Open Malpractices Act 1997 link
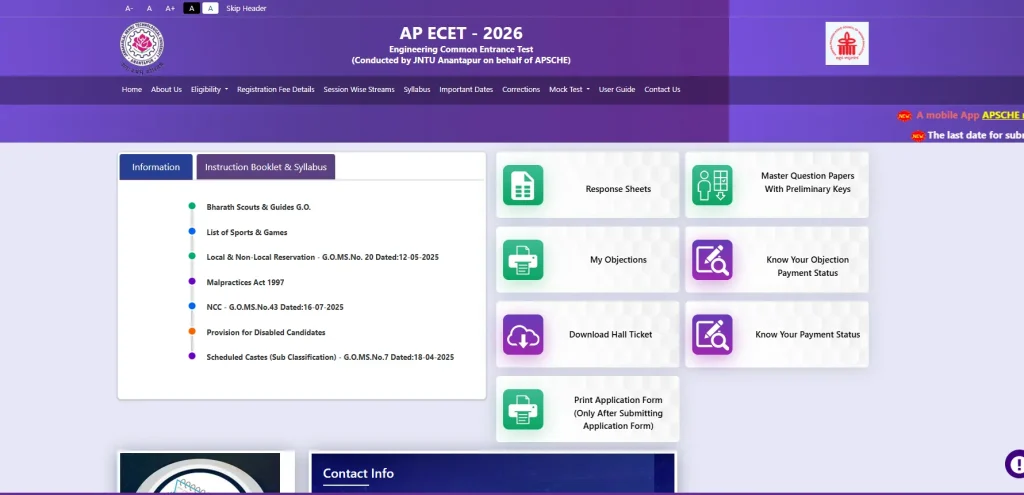The height and width of the screenshot is (495, 1024). (x=245, y=283)
